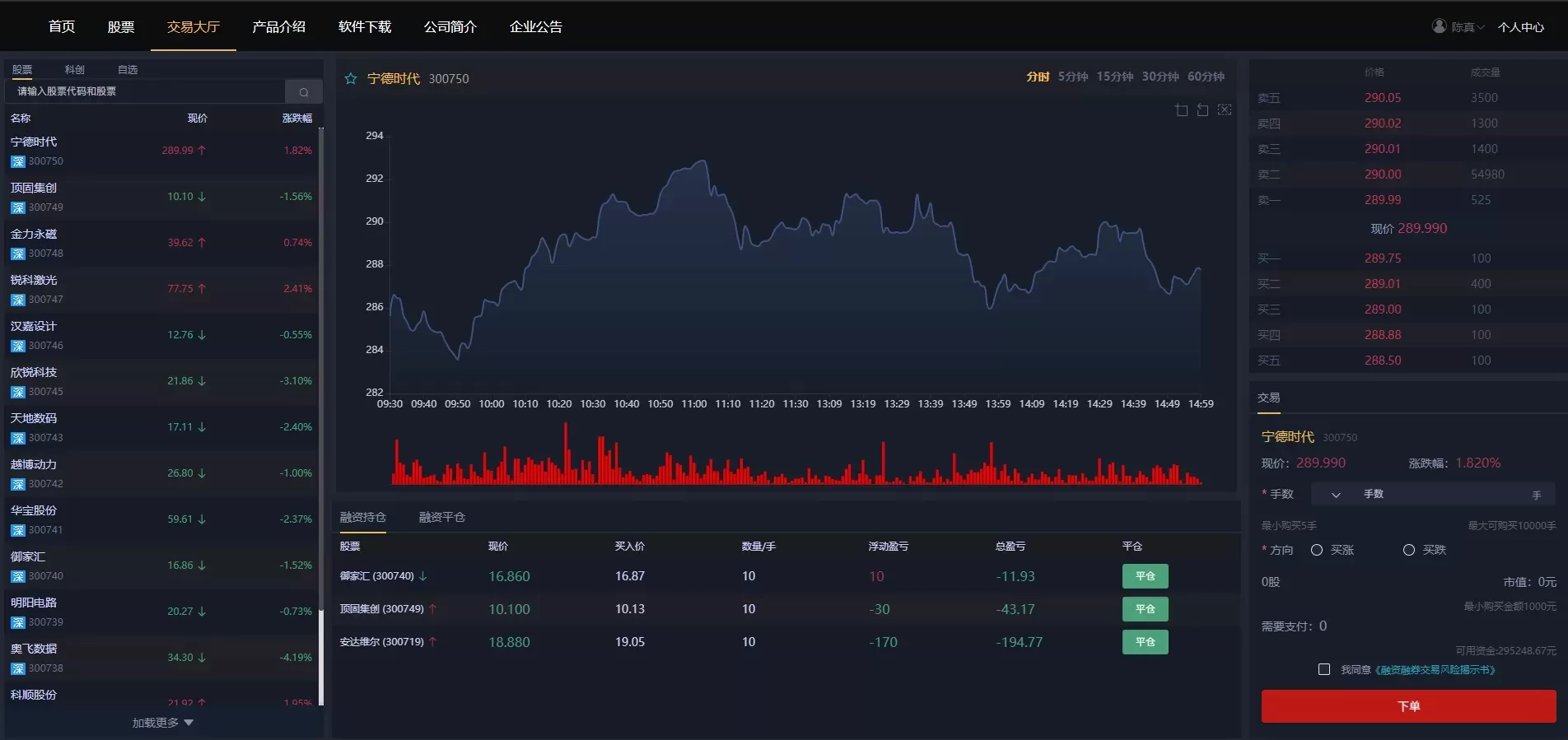Select the 买涨 radio button

tap(1317, 550)
